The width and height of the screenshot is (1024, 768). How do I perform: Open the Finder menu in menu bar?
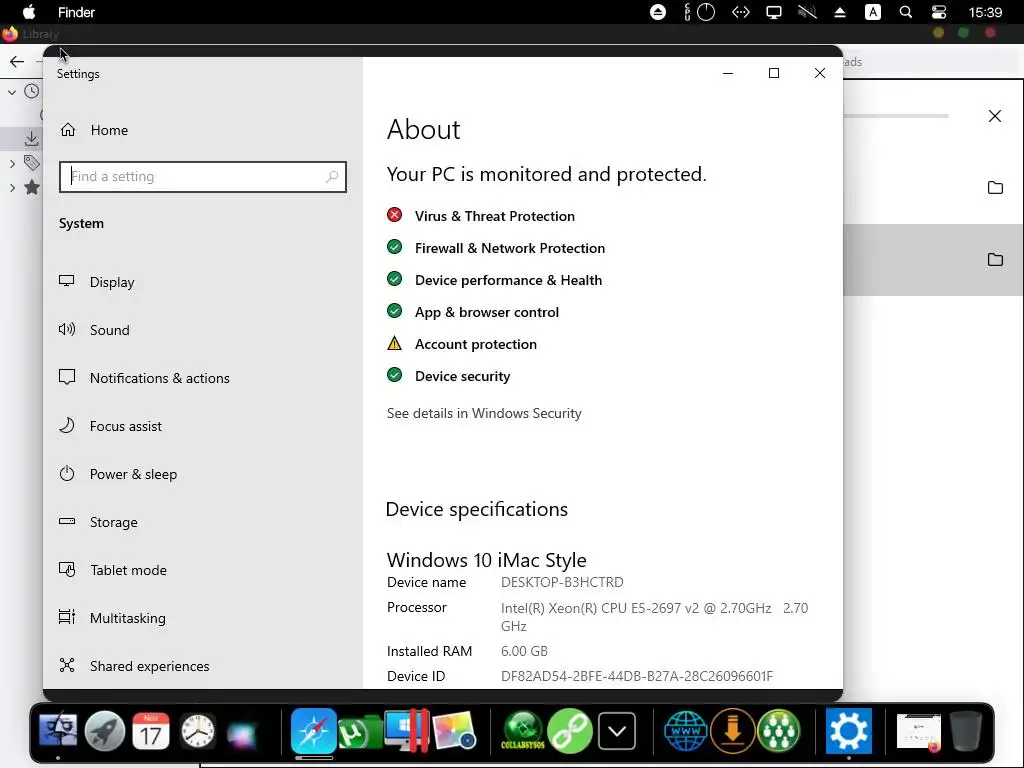pyautogui.click(x=76, y=12)
